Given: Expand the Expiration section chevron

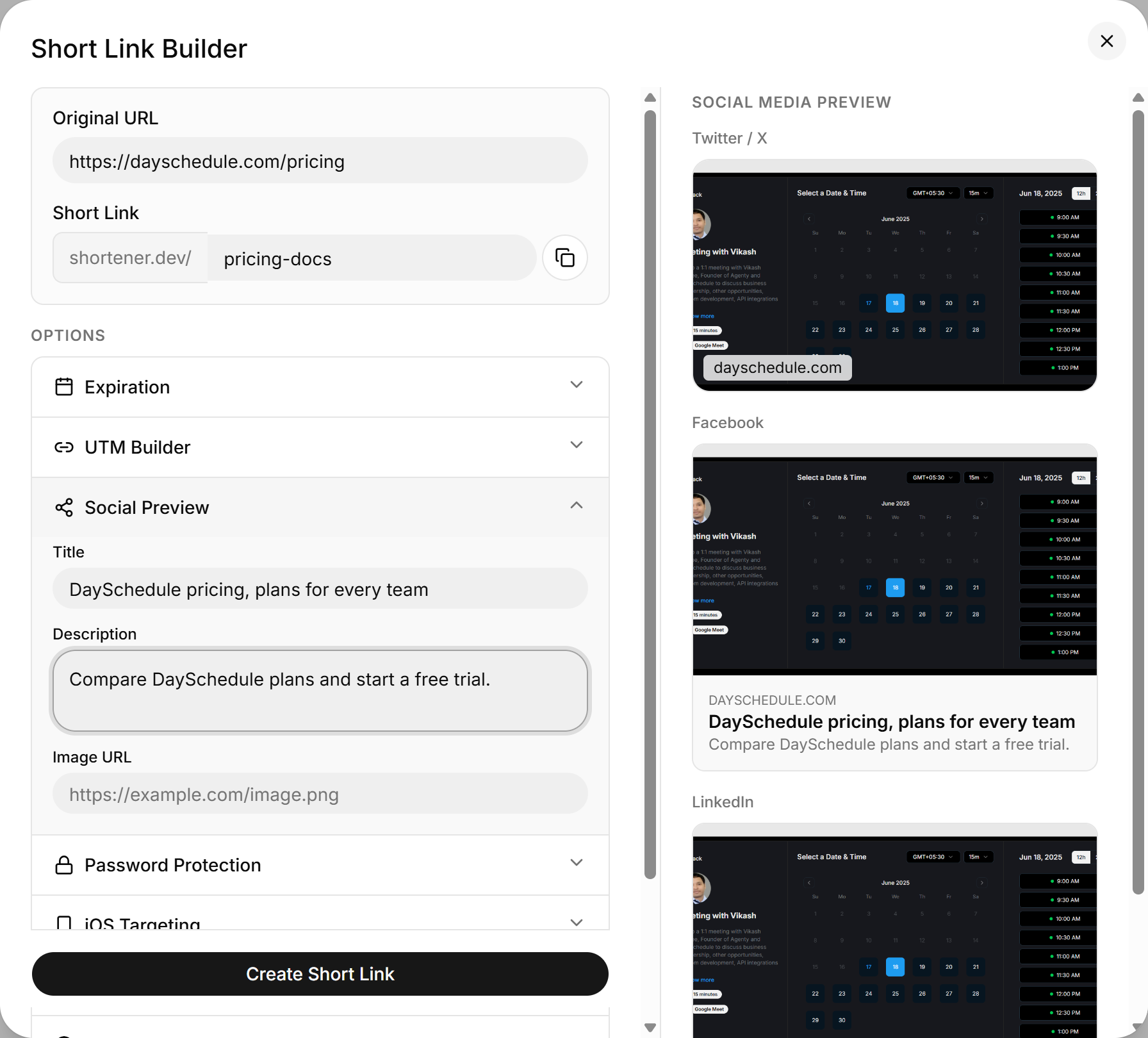Looking at the screenshot, I should [577, 384].
